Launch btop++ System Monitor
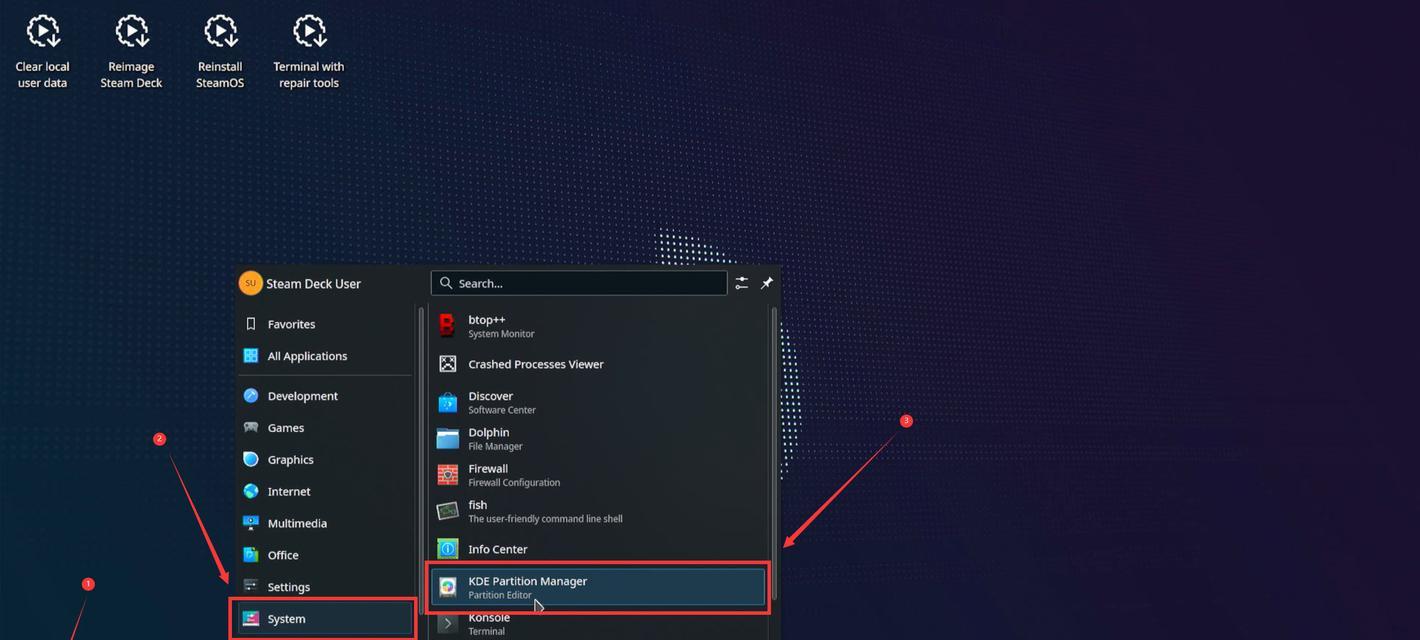Image resolution: width=1420 pixels, height=640 pixels. point(598,326)
